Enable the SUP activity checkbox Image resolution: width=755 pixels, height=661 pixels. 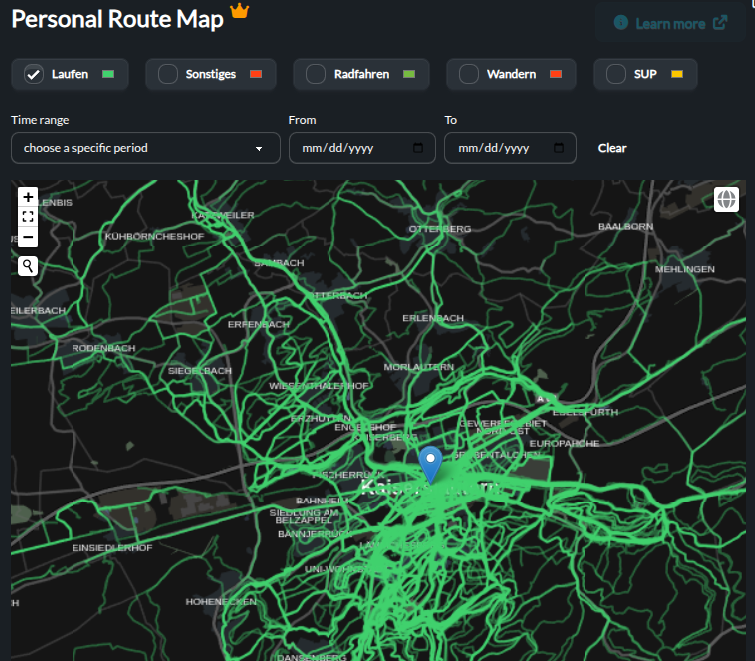point(616,74)
